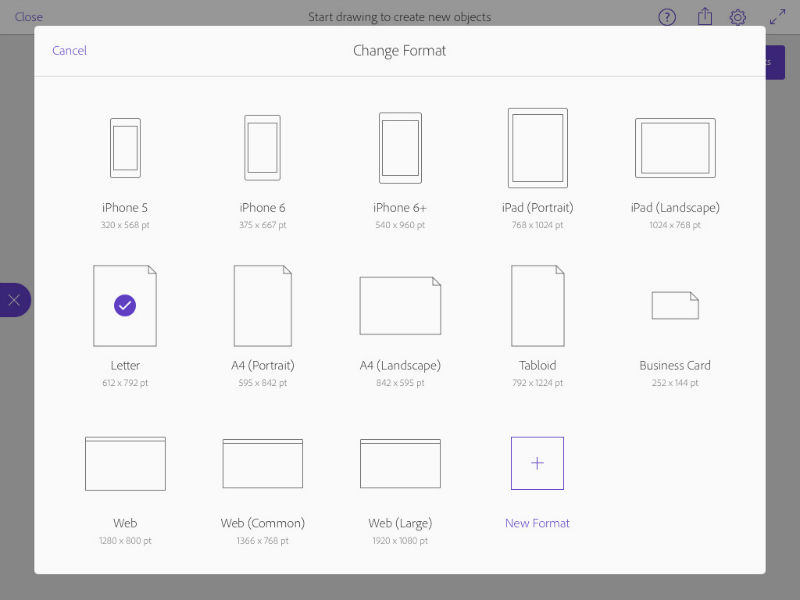Tap the share export icon
Image resolution: width=800 pixels, height=600 pixels.
(x=704, y=17)
